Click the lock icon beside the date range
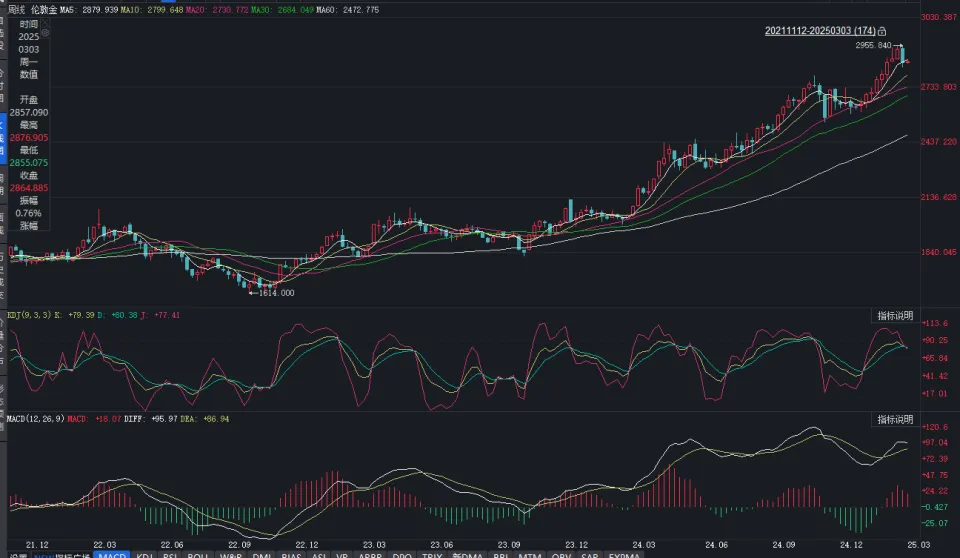This screenshot has height=558, width=960. [882, 32]
